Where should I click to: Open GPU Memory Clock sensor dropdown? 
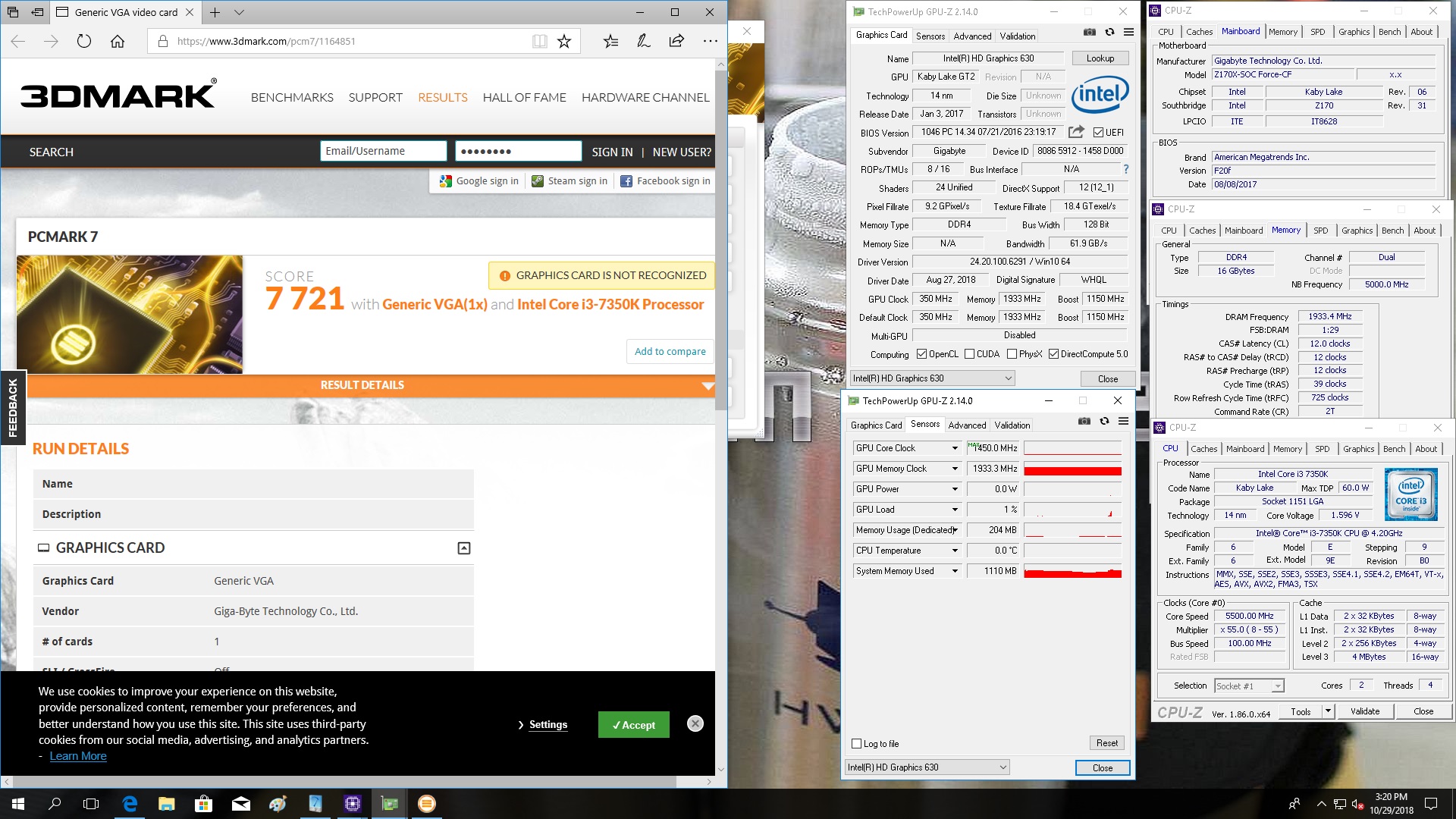pos(955,469)
